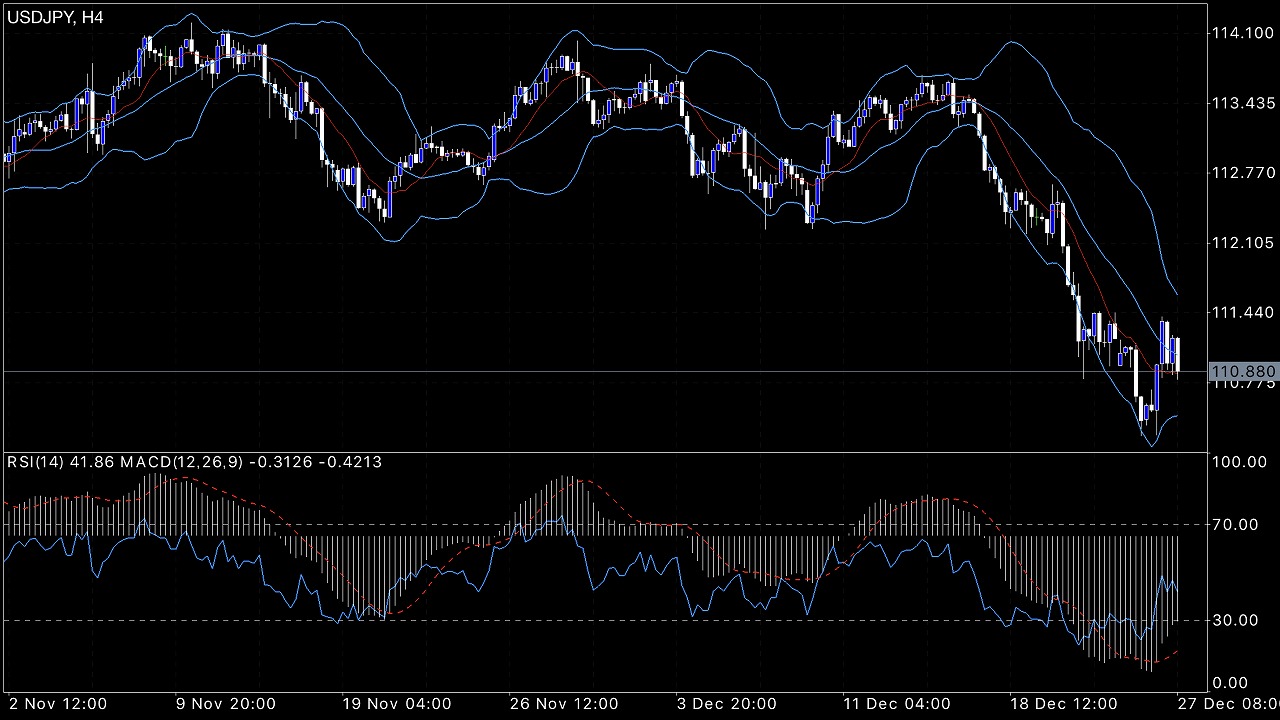Click the 11 Dec 04:00 time label
The height and width of the screenshot is (720, 1280).
coord(895,703)
